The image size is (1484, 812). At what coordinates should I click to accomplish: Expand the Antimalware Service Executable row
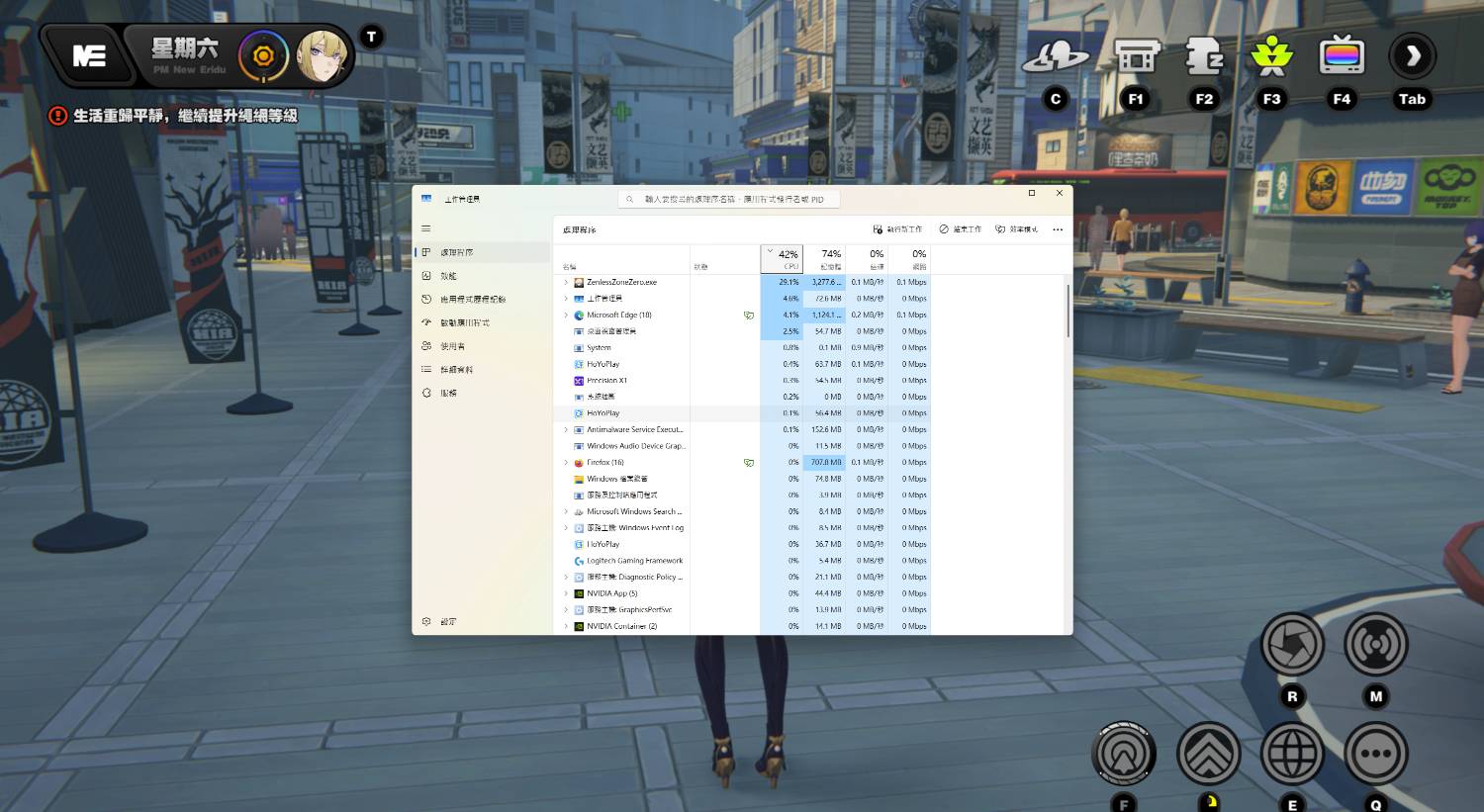(x=566, y=429)
